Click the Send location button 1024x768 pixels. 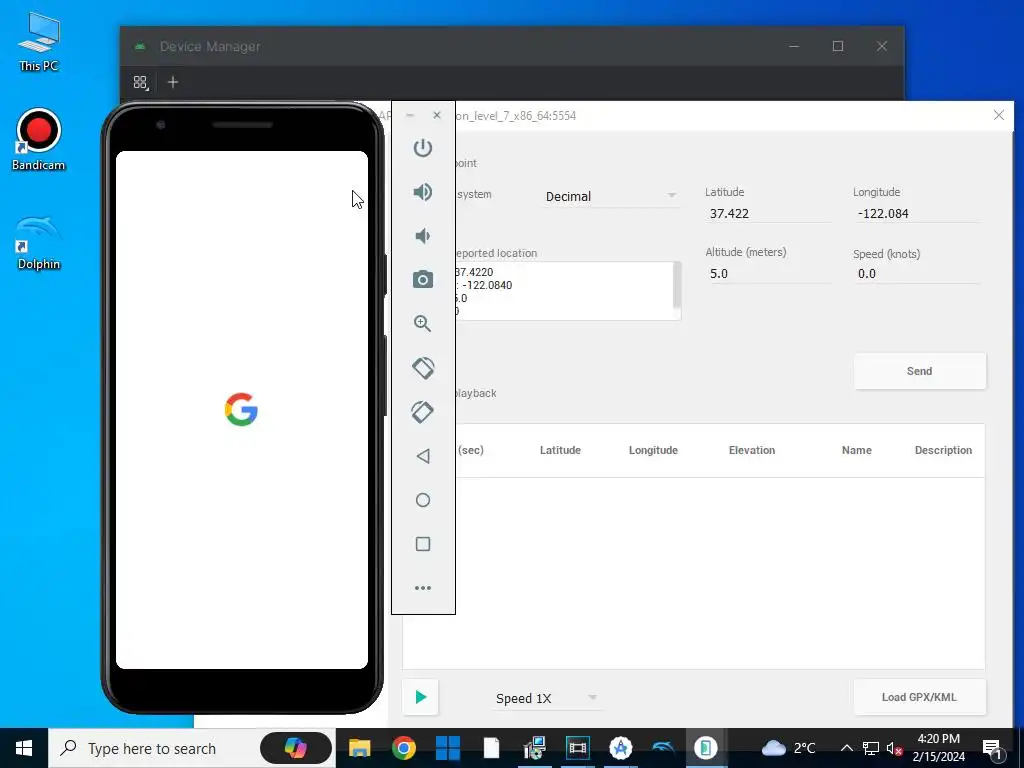coord(920,371)
